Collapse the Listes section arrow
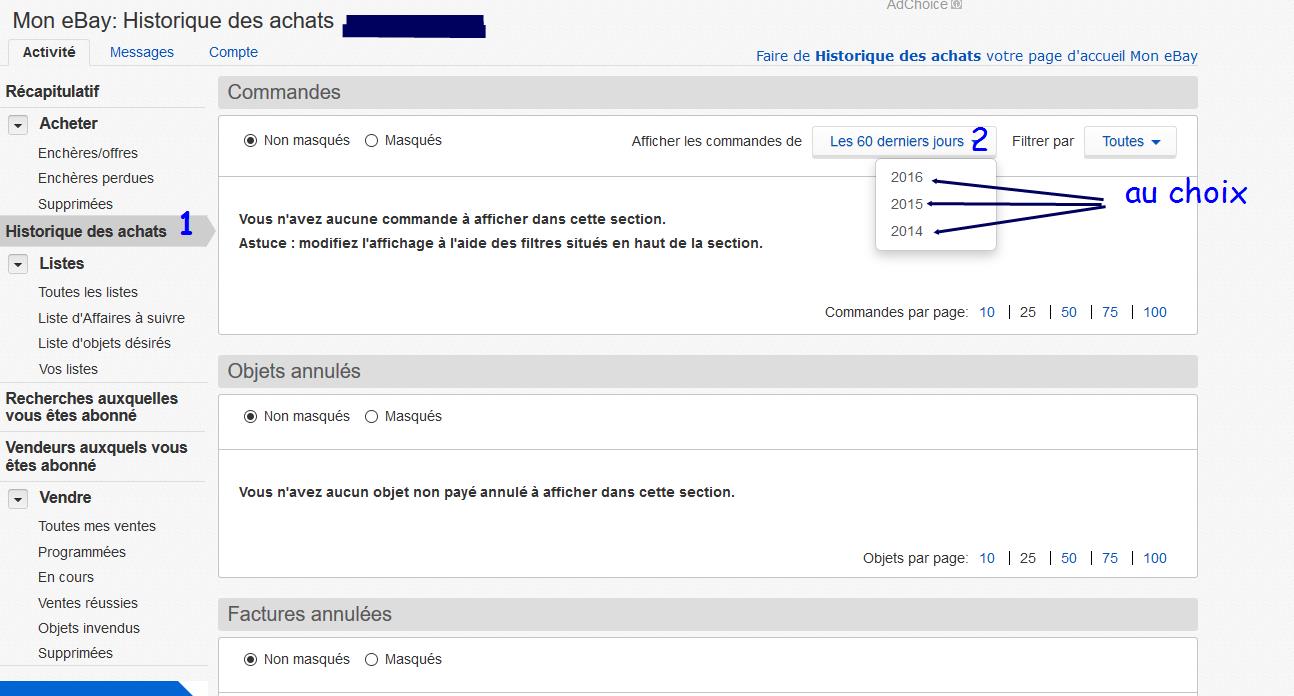The width and height of the screenshot is (1294, 696). (17, 265)
